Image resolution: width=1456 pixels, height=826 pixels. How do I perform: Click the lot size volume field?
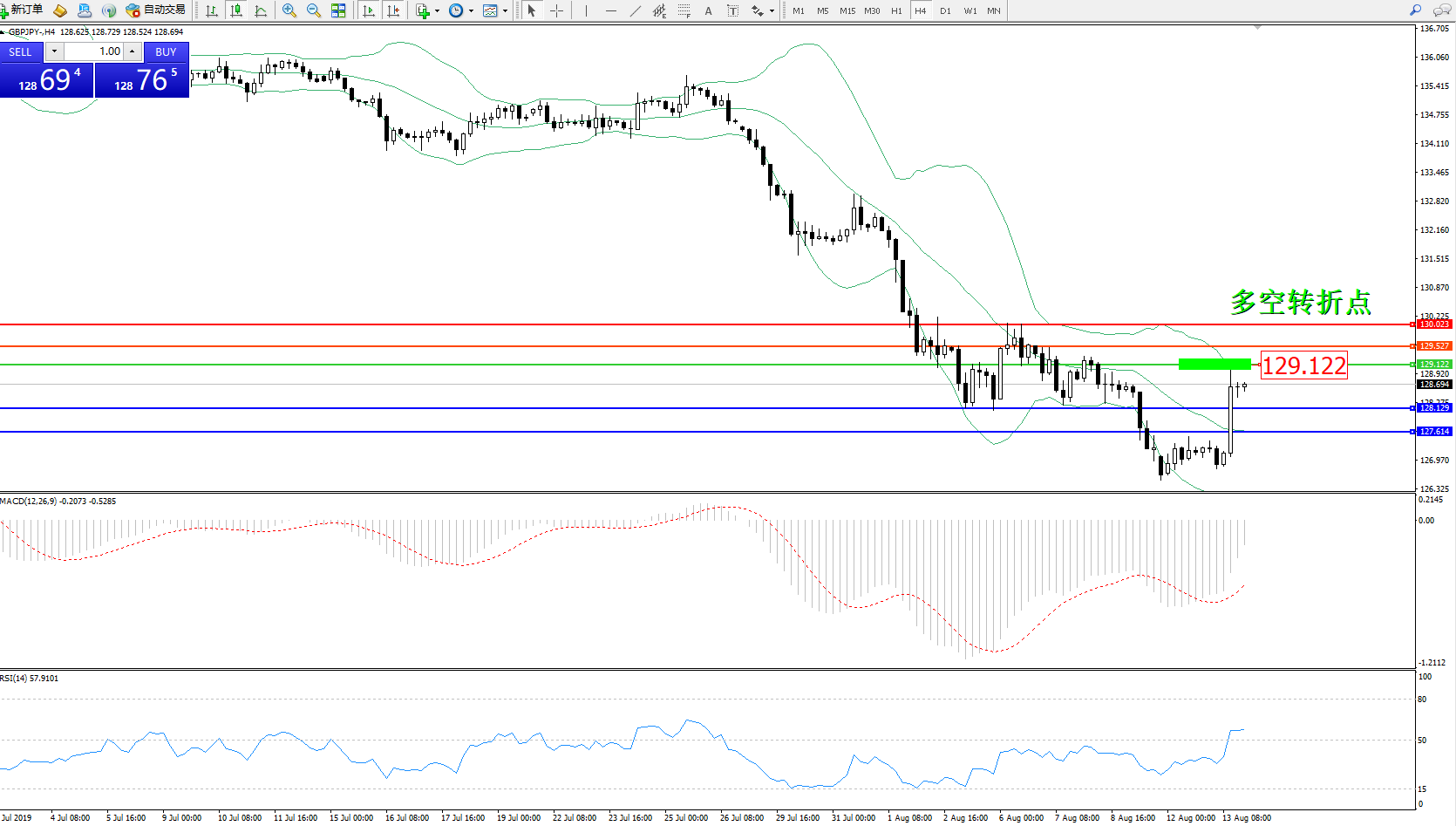(x=94, y=51)
